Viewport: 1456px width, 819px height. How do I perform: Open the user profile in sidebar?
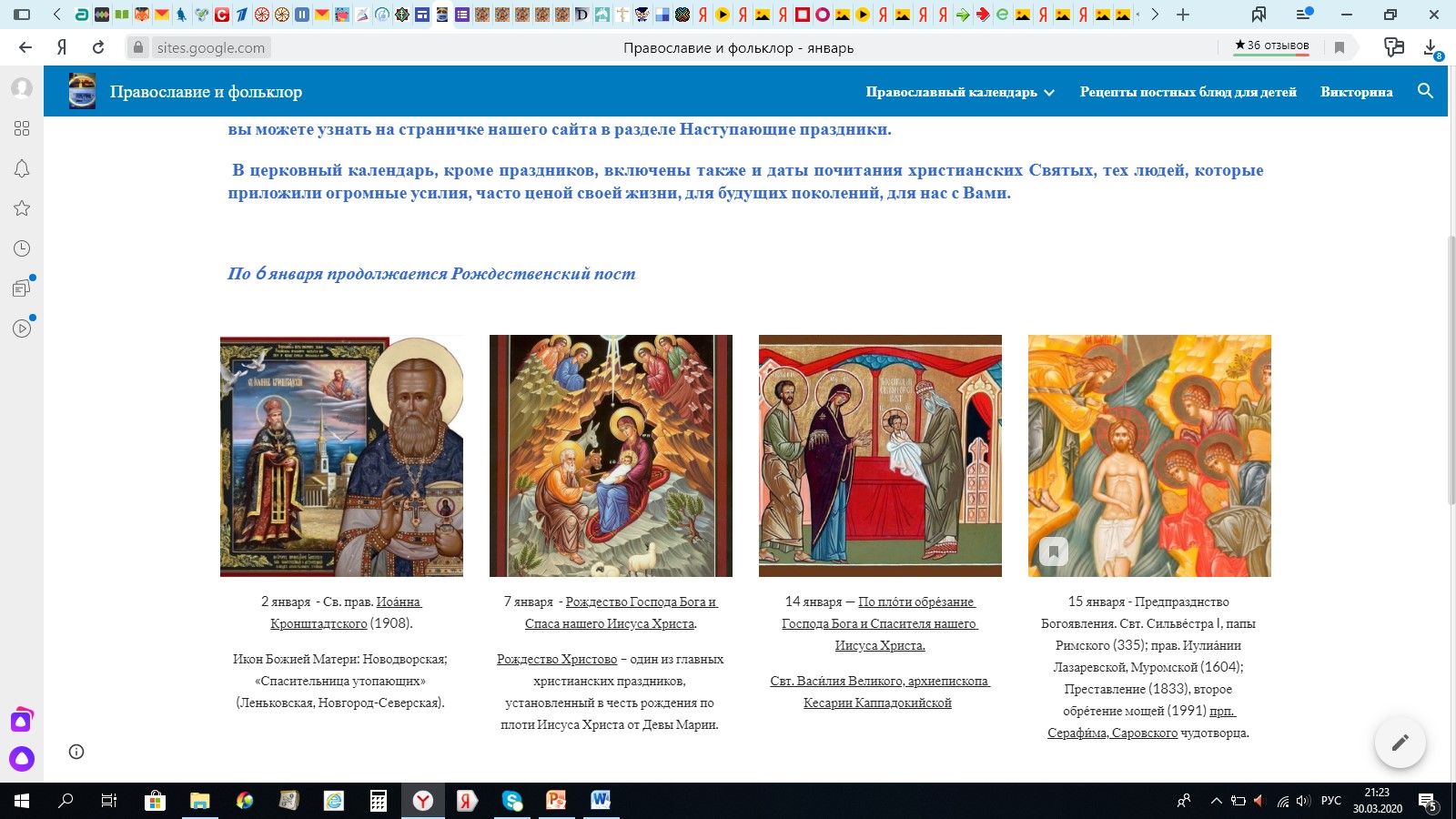(22, 88)
